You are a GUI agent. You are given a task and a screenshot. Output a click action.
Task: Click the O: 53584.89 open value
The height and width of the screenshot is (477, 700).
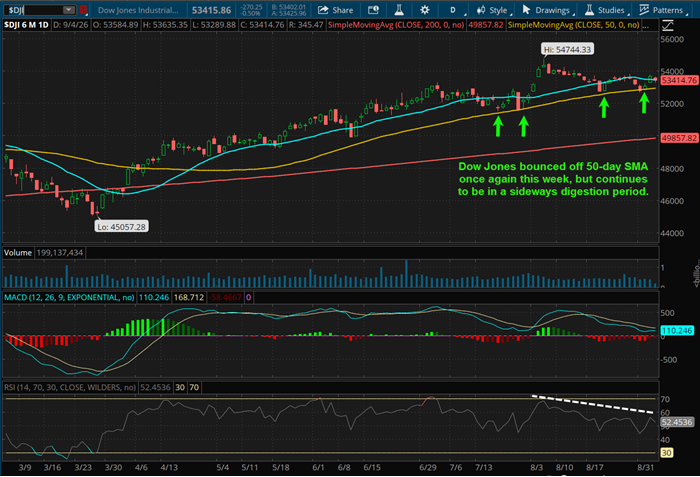(116, 25)
